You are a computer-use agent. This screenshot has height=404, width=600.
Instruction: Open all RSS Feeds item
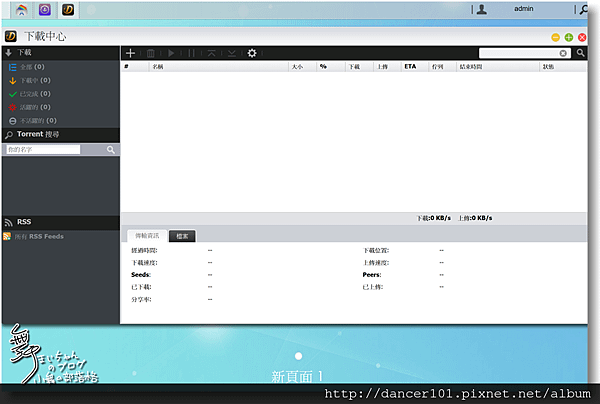[34, 236]
